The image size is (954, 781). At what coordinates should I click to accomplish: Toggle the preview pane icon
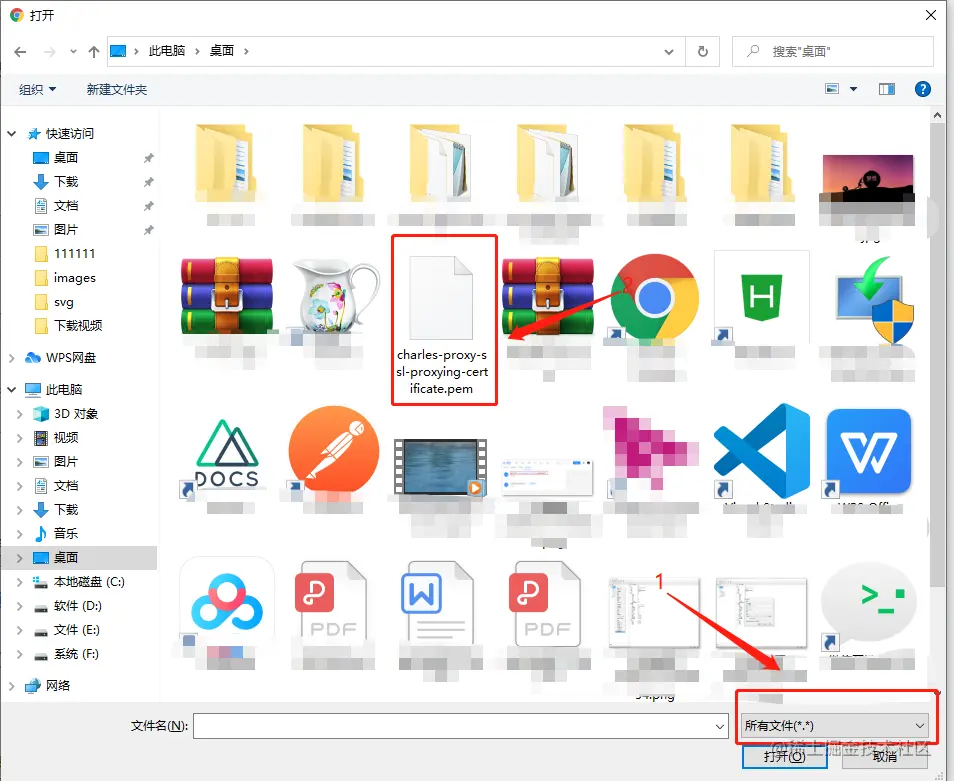[886, 89]
